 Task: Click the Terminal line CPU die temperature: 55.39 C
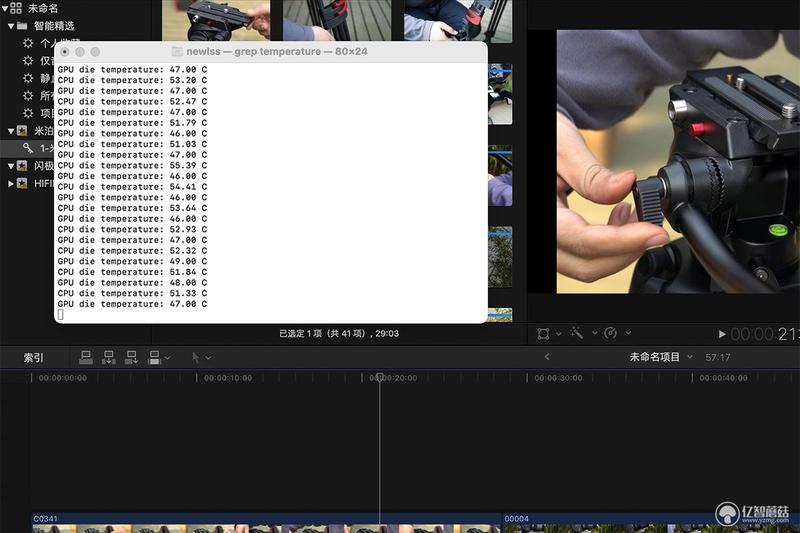[x=132, y=165]
